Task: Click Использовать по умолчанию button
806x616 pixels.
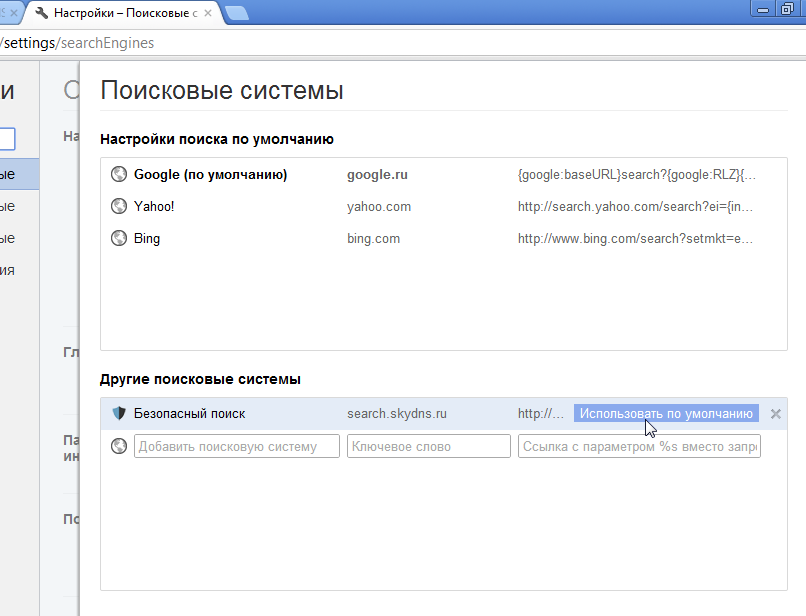Action: [666, 413]
